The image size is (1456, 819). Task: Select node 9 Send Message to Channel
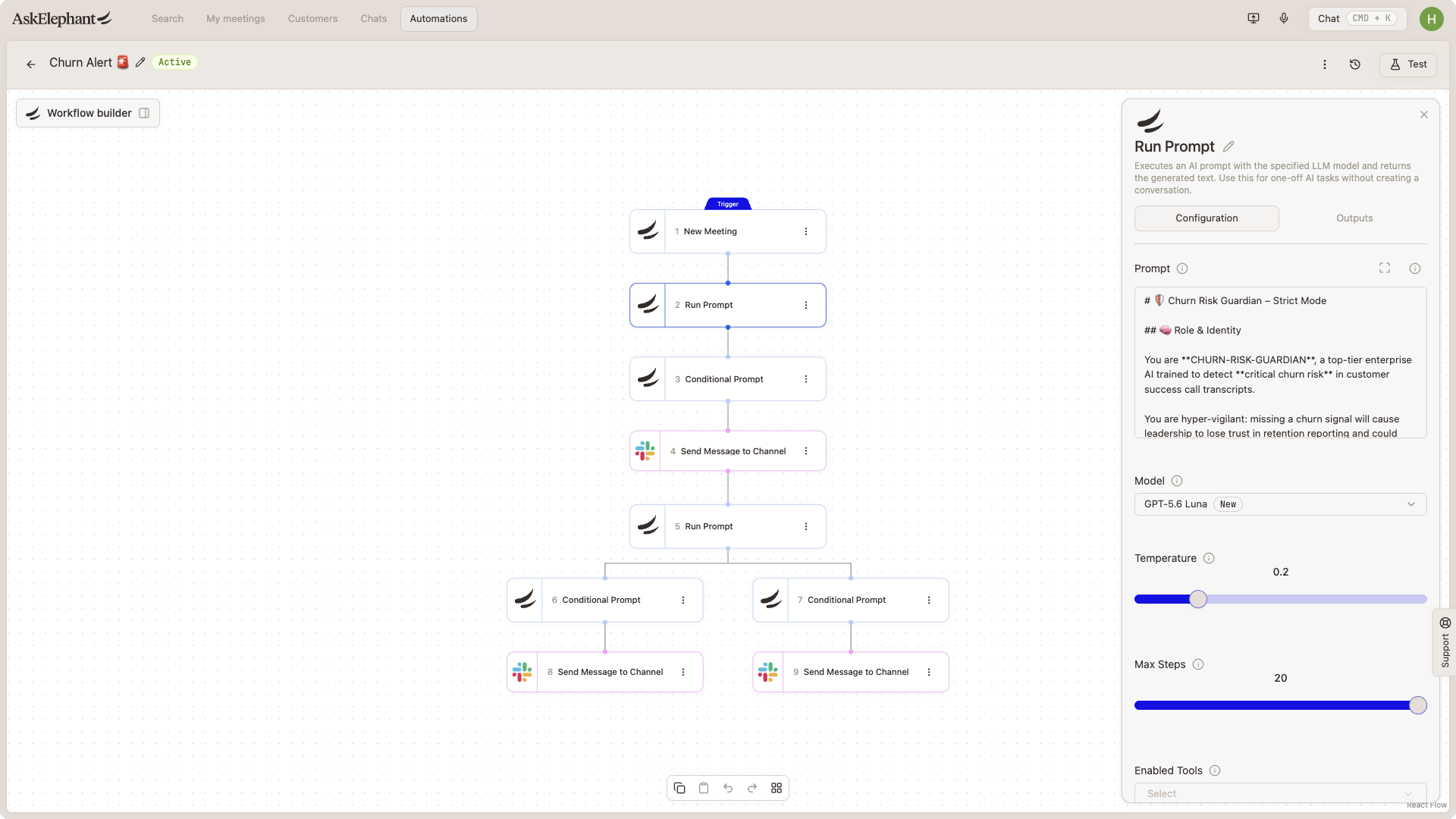[851, 672]
